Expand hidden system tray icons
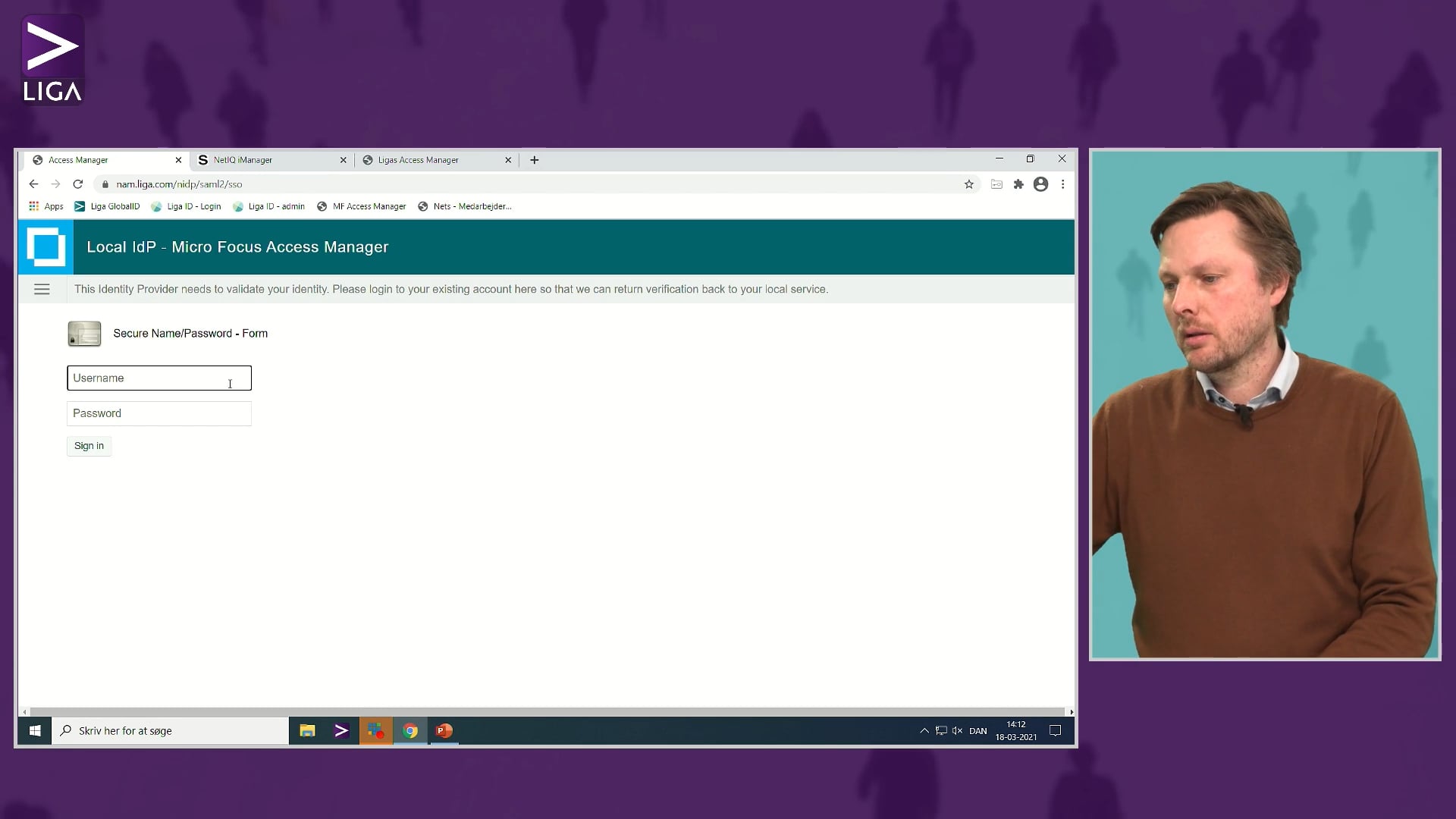Image resolution: width=1456 pixels, height=819 pixels. click(x=924, y=731)
